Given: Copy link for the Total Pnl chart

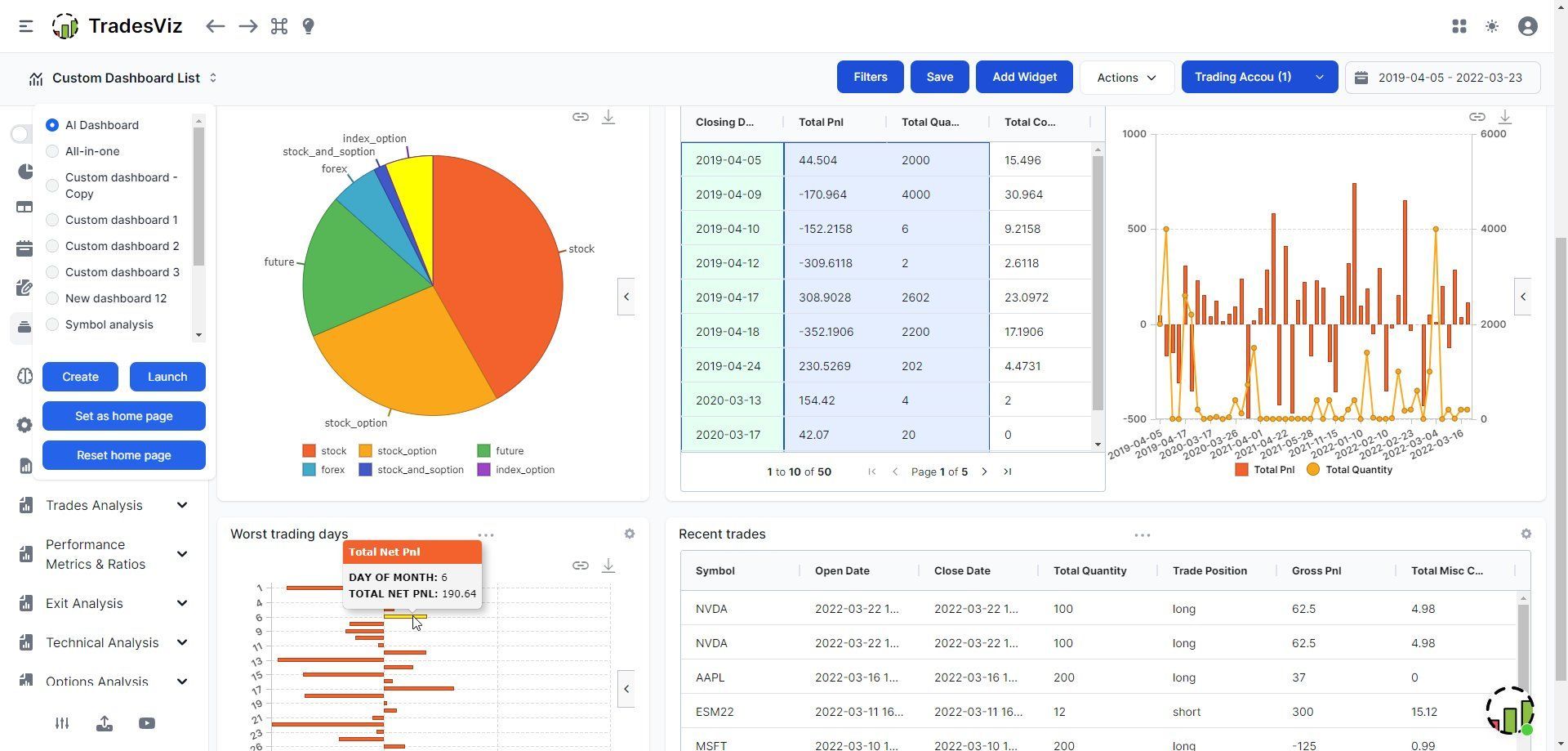Looking at the screenshot, I should click(x=1477, y=117).
